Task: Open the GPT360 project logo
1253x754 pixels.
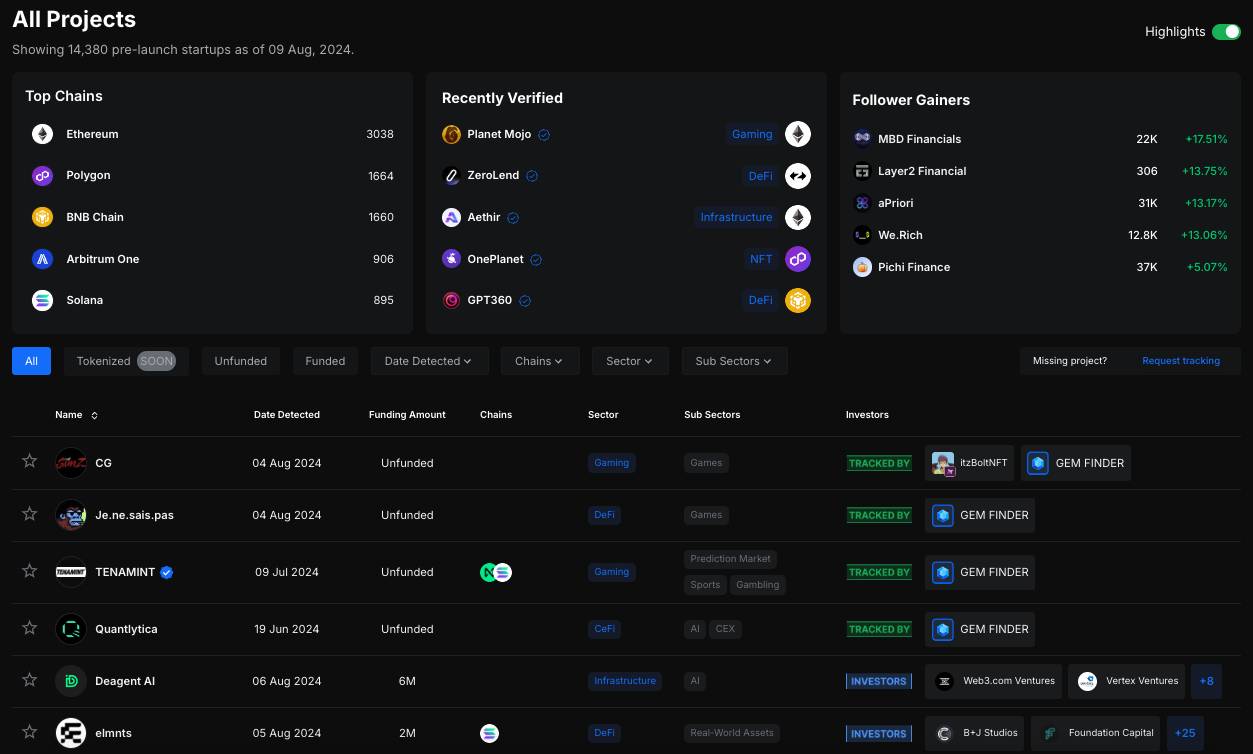Action: tap(452, 300)
